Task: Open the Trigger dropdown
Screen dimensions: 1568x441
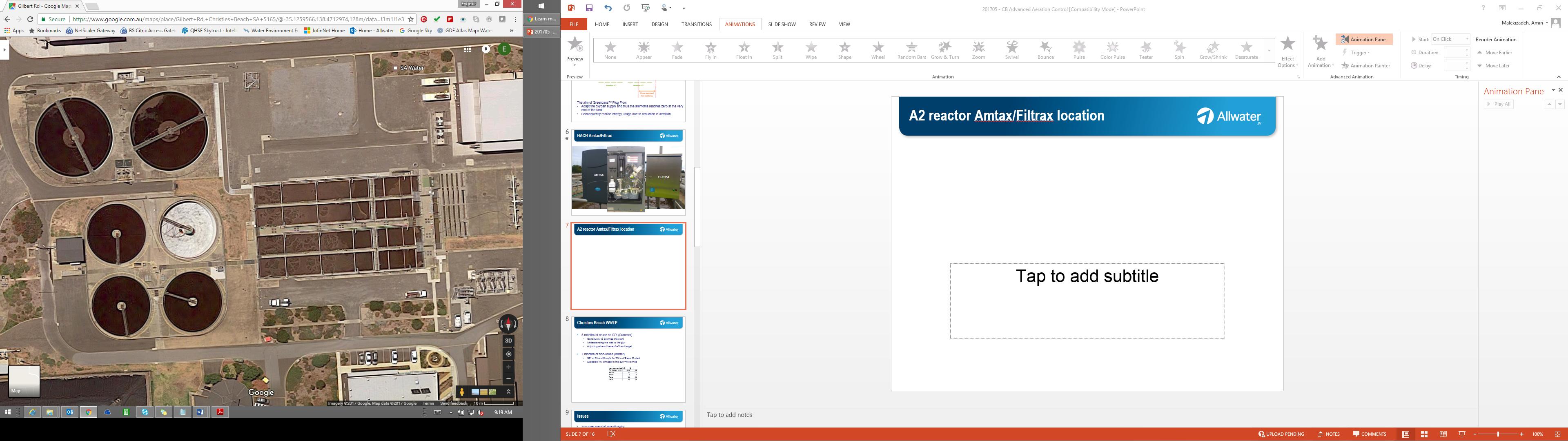Action: tap(1356, 52)
